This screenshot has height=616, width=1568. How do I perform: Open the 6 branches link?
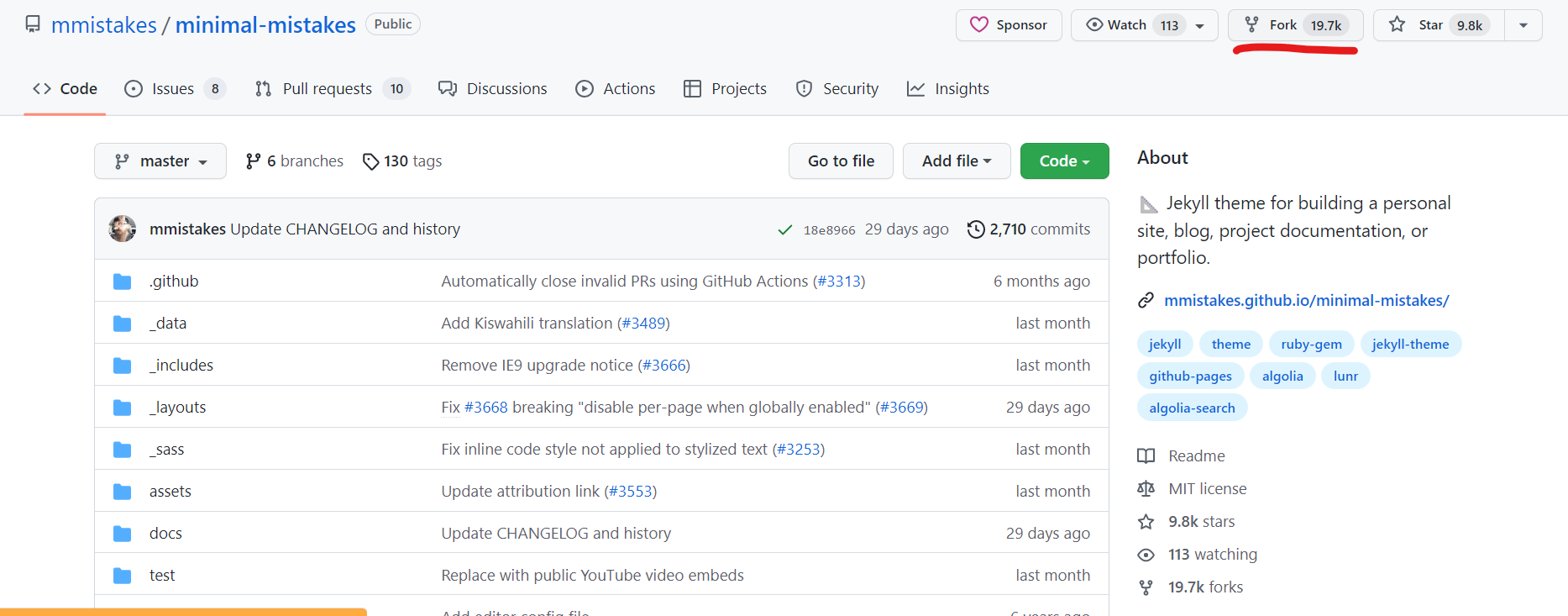pyautogui.click(x=295, y=161)
